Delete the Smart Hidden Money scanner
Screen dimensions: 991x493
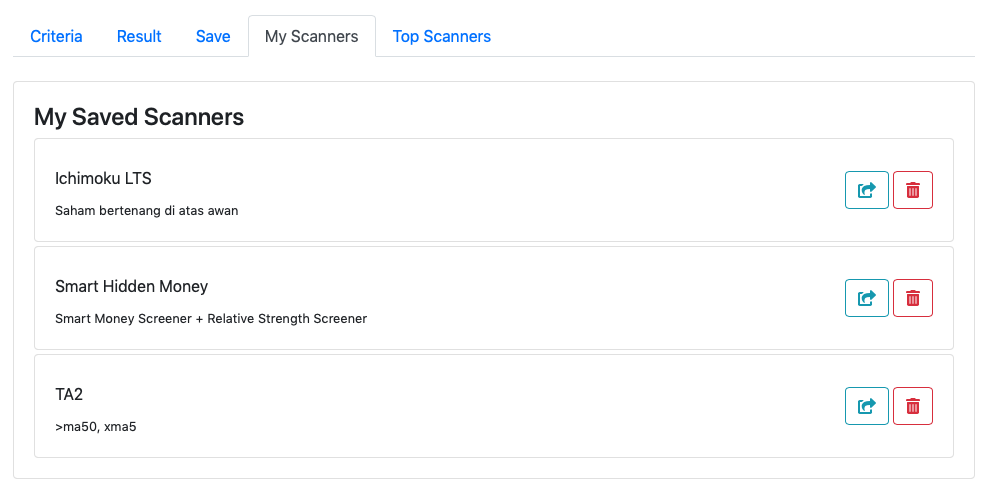(913, 298)
